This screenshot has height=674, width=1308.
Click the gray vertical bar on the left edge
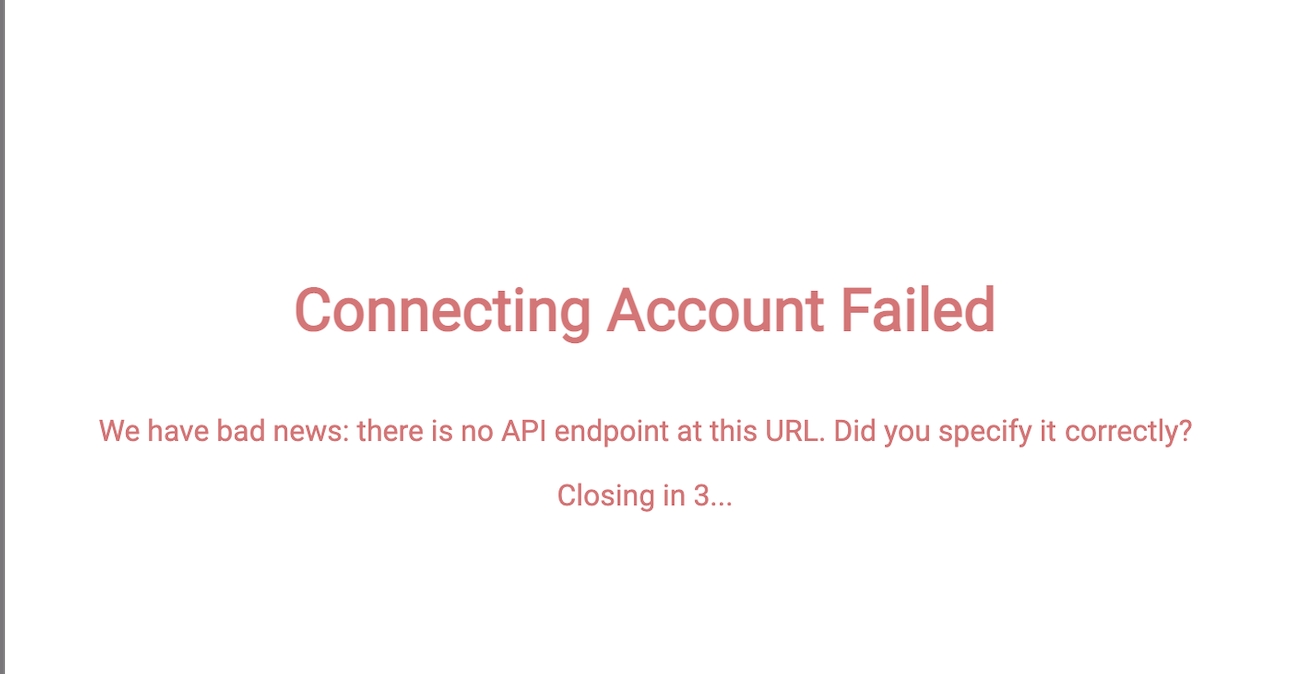[x=3, y=337]
